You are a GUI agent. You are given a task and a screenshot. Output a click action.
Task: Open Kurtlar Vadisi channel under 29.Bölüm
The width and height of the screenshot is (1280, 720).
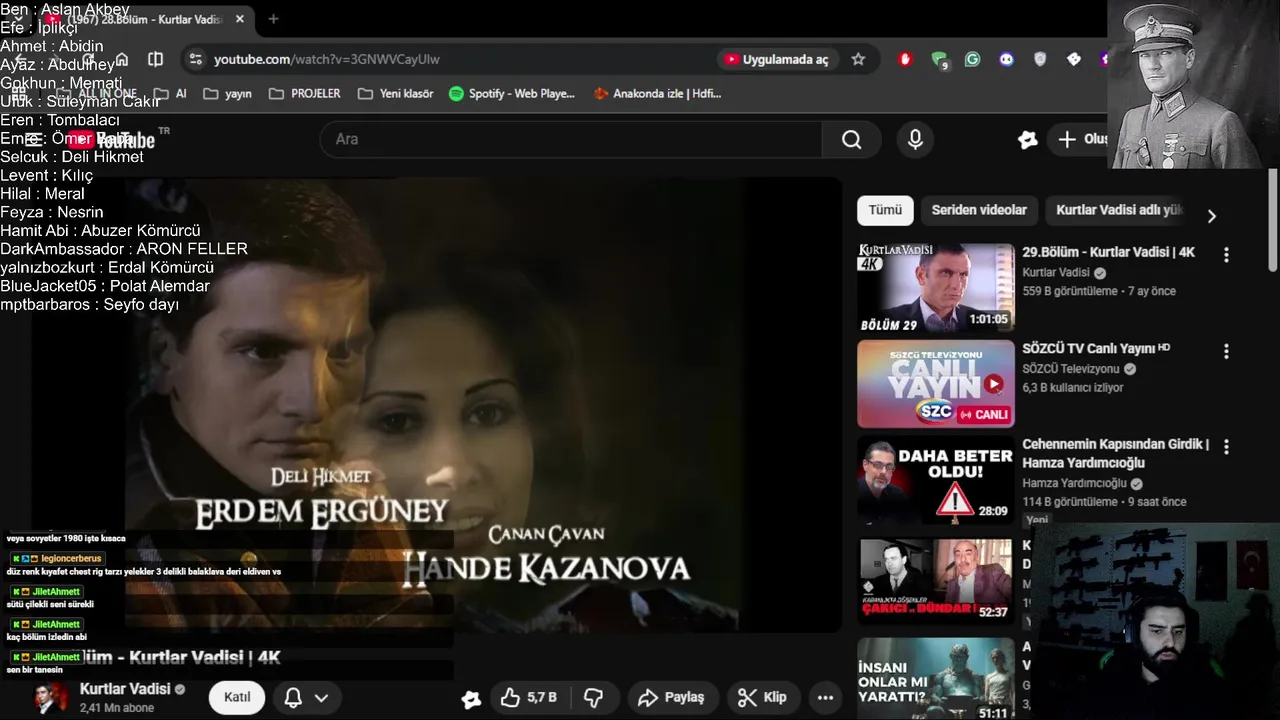click(x=1056, y=272)
